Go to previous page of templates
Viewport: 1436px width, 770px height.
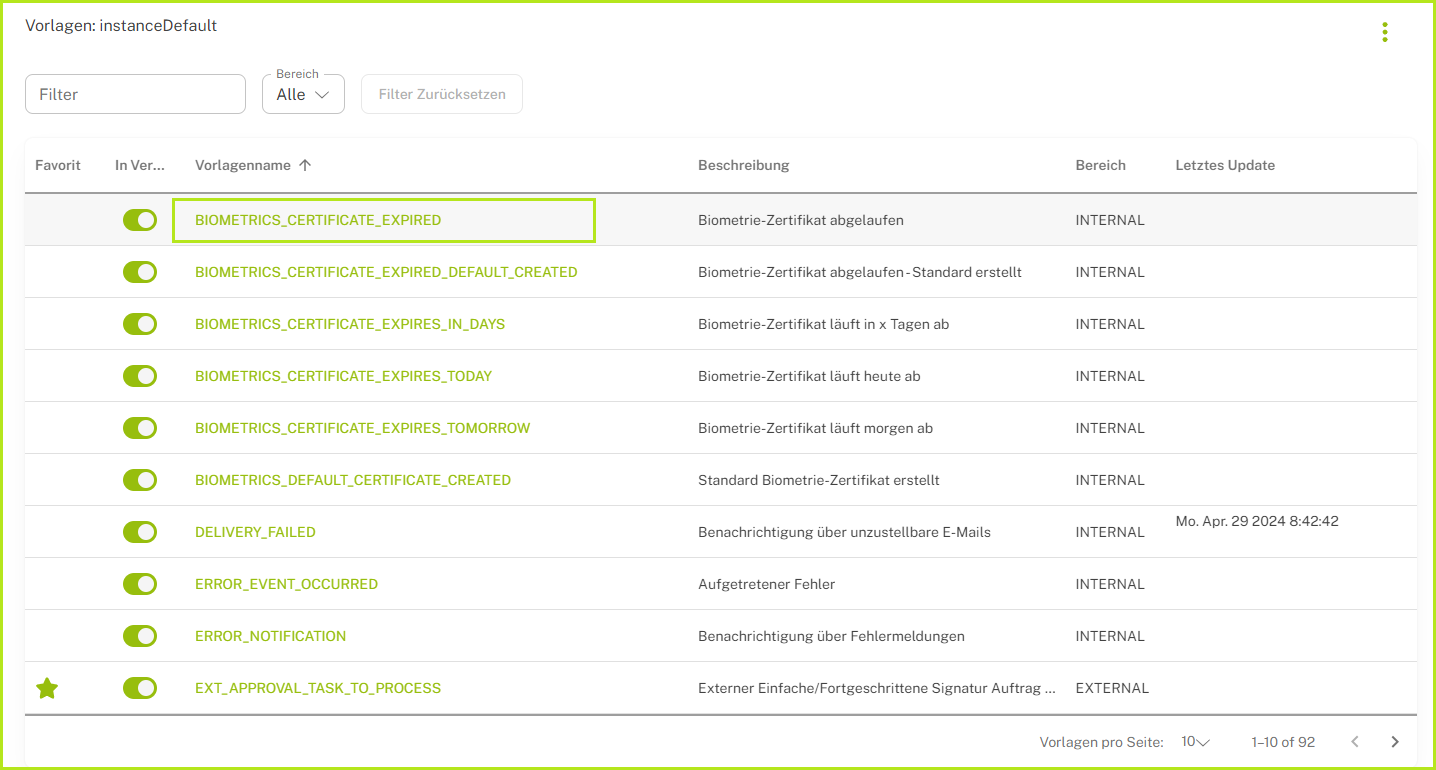point(1355,742)
